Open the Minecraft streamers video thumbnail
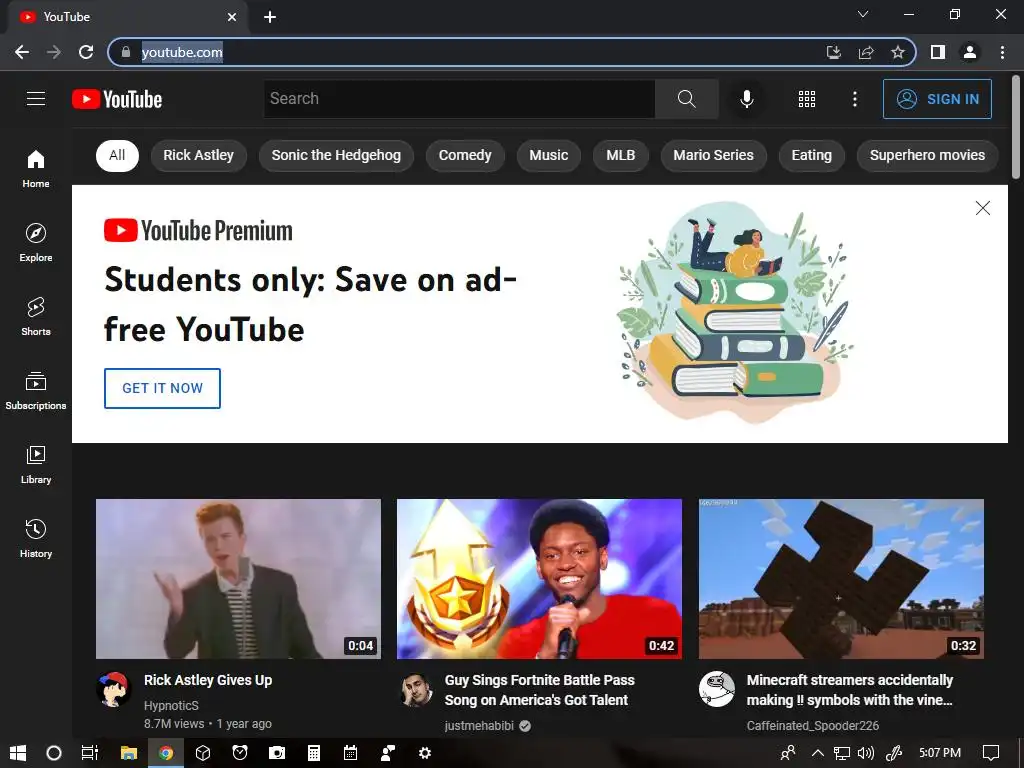This screenshot has height=768, width=1024. (x=841, y=579)
